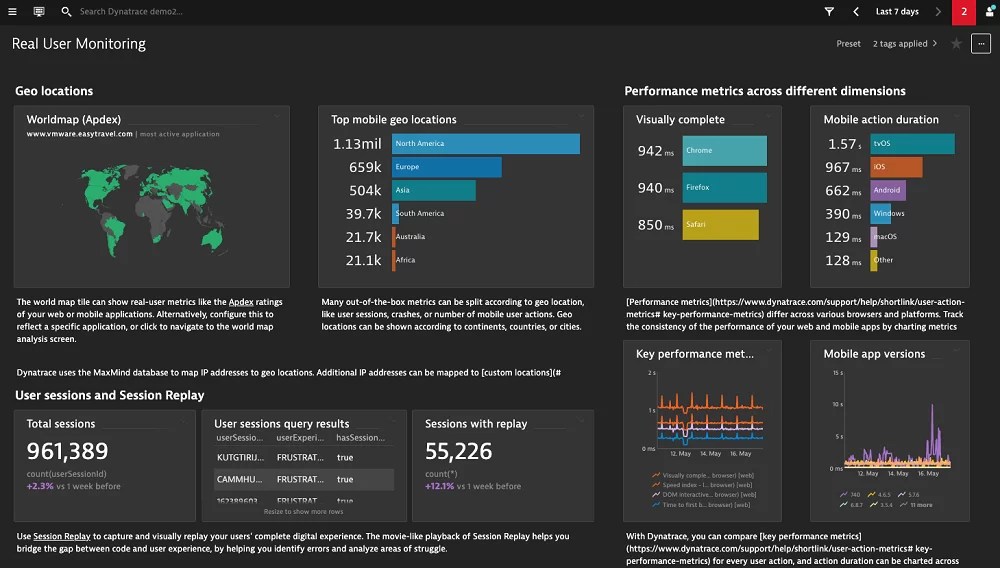Select the Chrome visually complete bar
1000x568 pixels.
pos(724,150)
